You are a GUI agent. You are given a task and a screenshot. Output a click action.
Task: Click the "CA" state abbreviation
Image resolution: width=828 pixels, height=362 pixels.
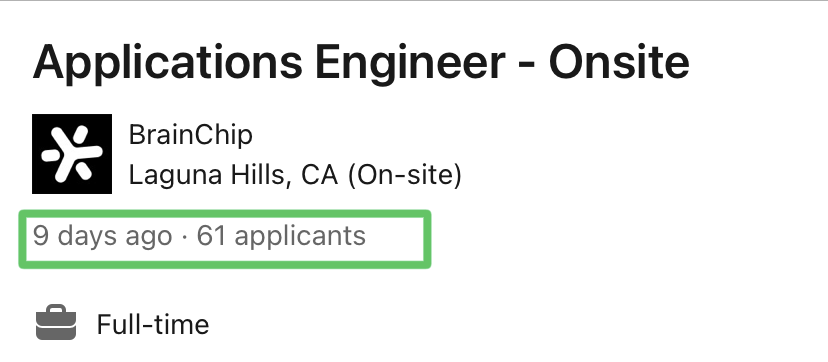[319, 175]
